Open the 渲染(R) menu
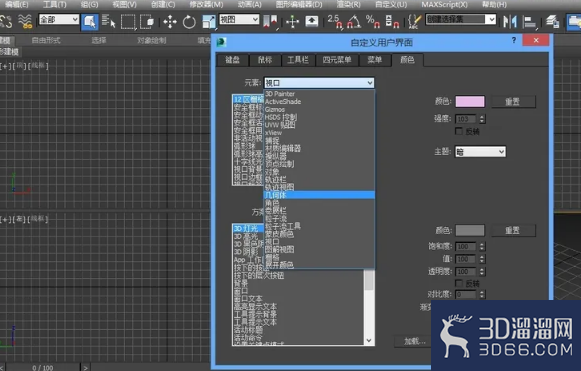This screenshot has width=581, height=371. click(348, 4)
